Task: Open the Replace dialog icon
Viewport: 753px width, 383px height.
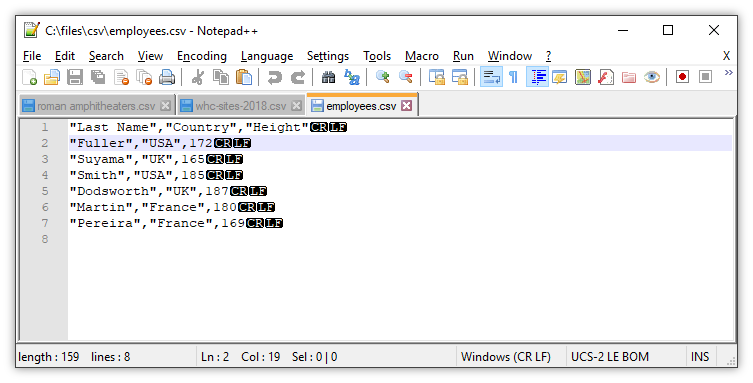Action: pos(352,77)
